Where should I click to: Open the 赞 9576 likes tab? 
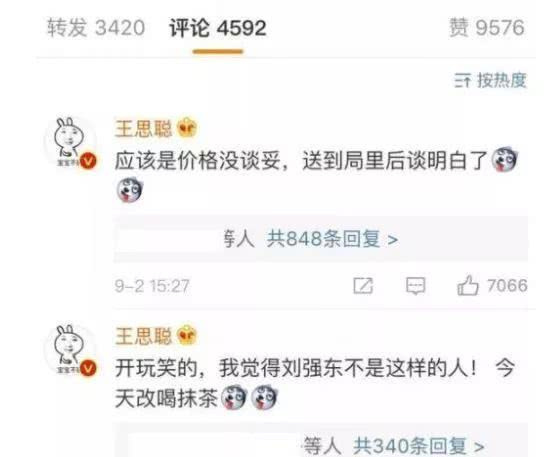point(487,27)
